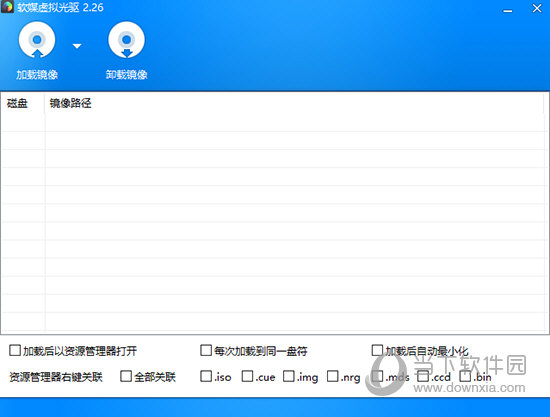Tick the .bin association checkbox
Viewport: 550px width, 417px height.
pyautogui.click(x=465, y=376)
